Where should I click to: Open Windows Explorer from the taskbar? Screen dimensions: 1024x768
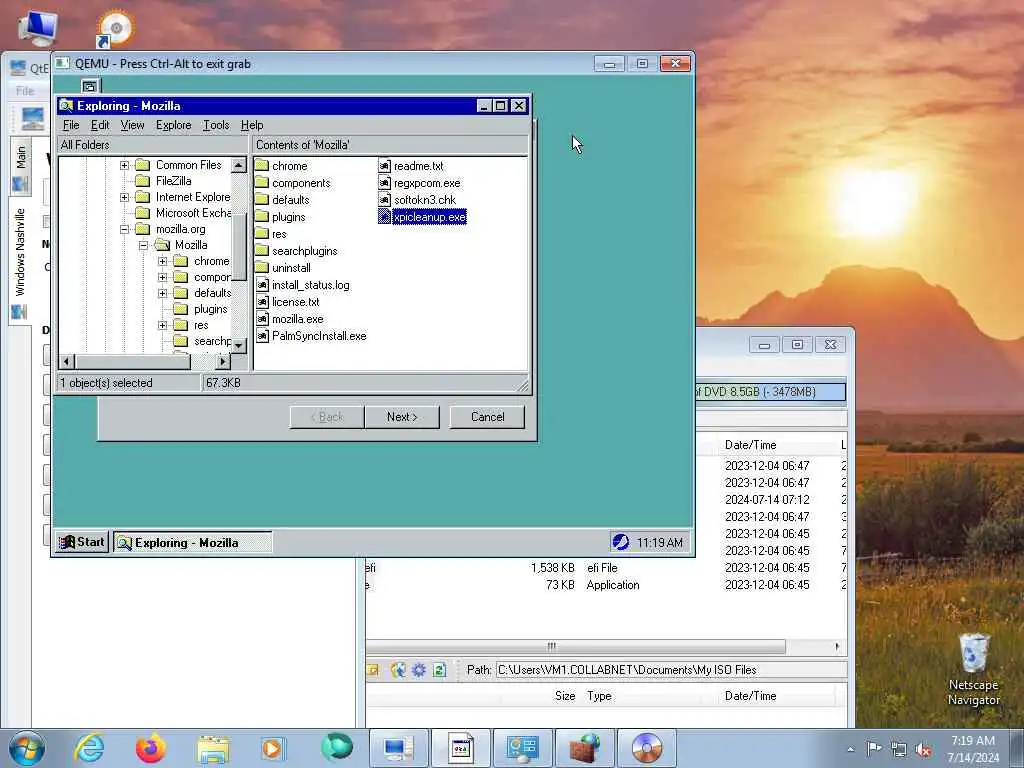point(213,748)
